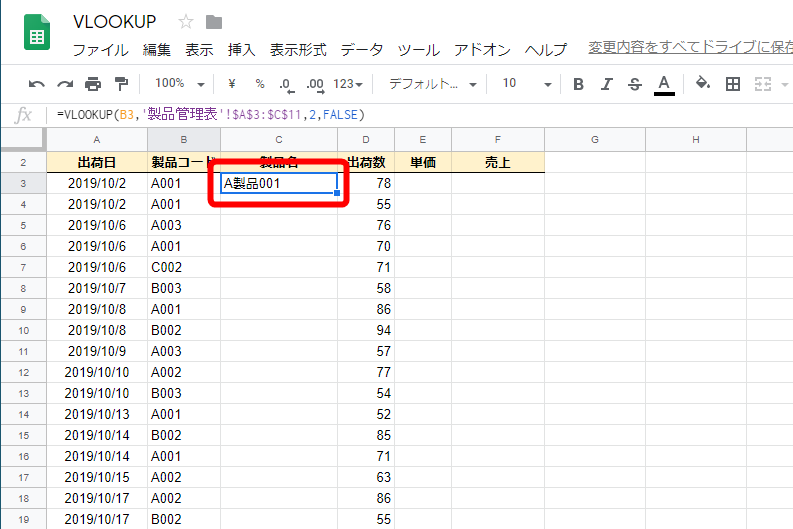The width and height of the screenshot is (793, 529).
Task: Open the fill color picker
Action: click(702, 83)
